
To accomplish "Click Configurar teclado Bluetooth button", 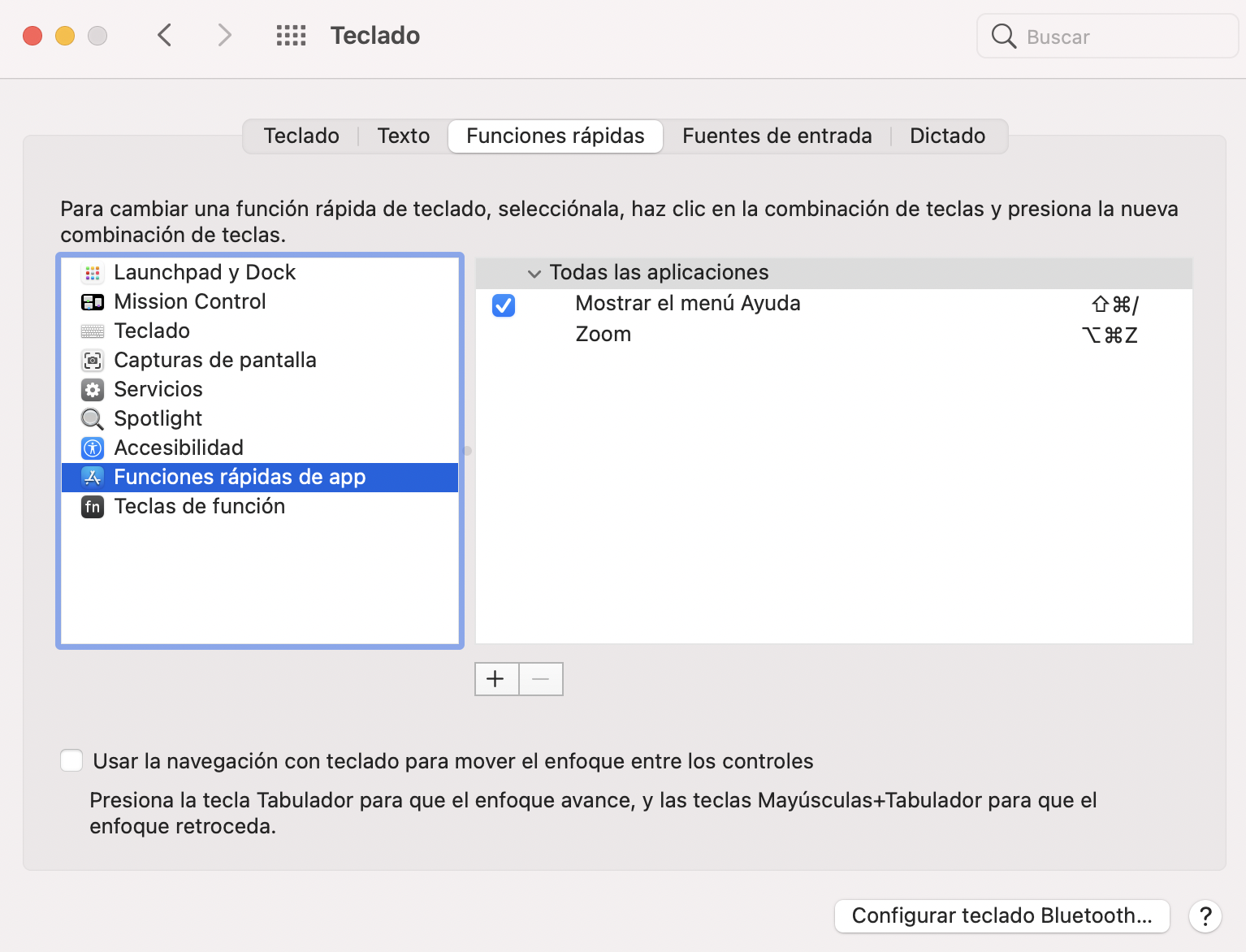I will (1002, 916).
